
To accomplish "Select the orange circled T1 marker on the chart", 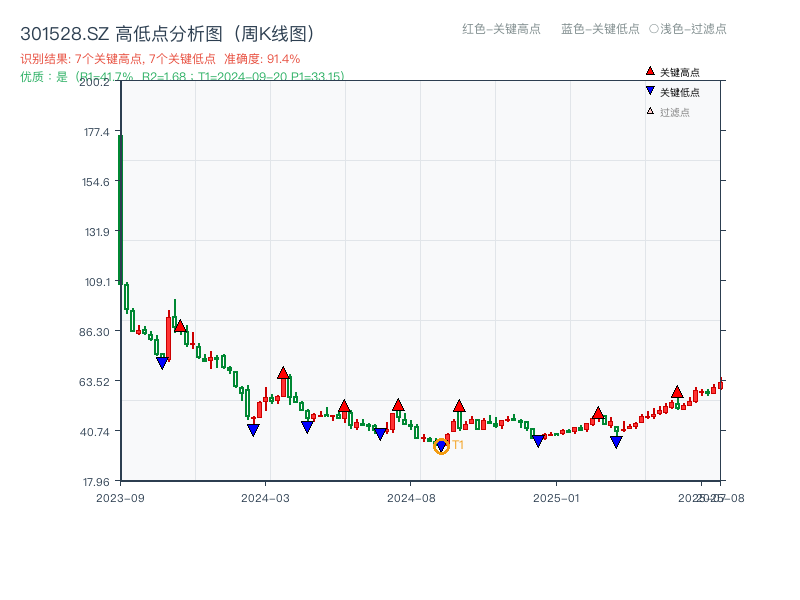I will (441, 446).
